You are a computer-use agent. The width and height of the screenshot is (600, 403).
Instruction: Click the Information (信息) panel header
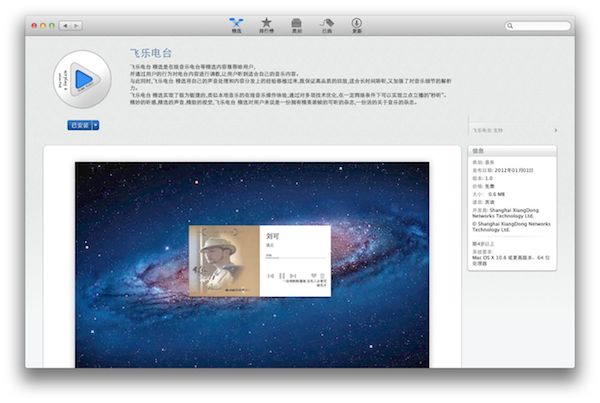click(x=512, y=151)
